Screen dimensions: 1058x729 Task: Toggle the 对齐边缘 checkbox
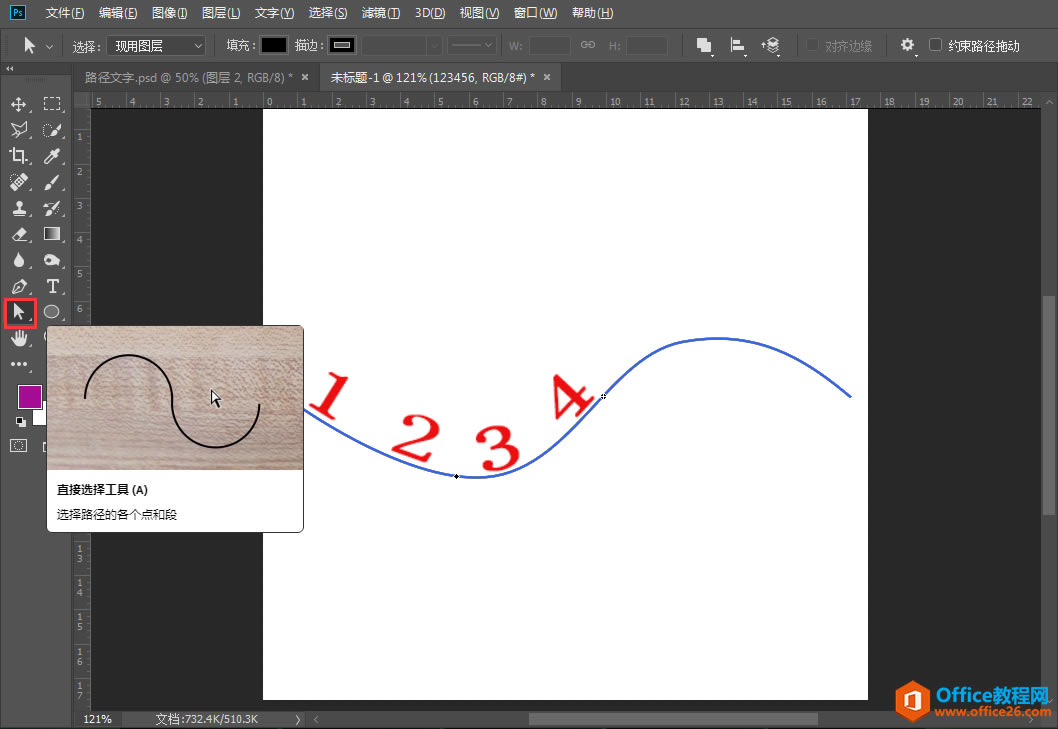(x=812, y=45)
